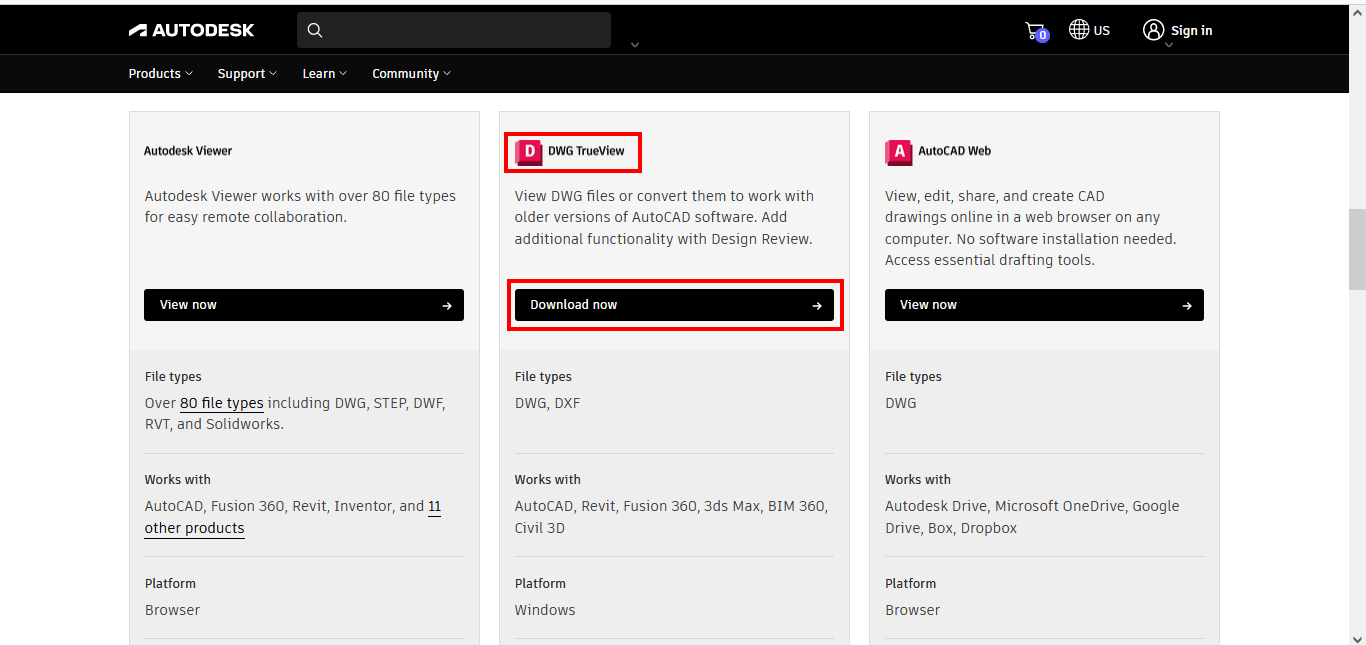
Task: Open the Learn menu
Action: point(324,74)
